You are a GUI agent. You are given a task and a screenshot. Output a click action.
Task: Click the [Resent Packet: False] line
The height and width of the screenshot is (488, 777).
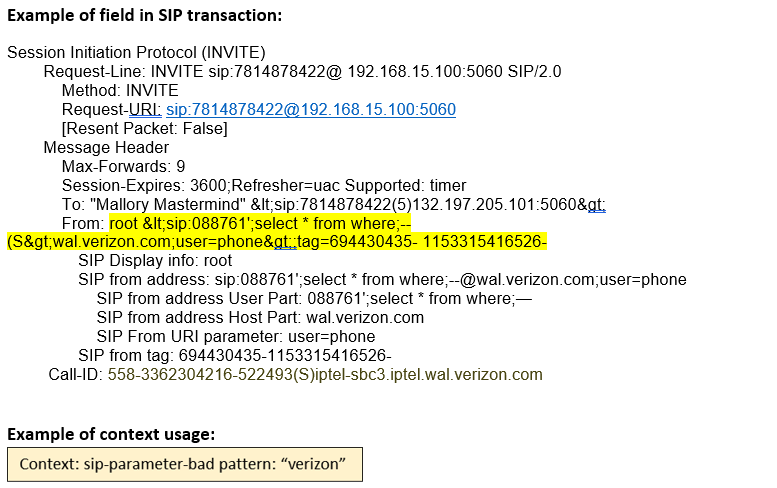[144, 128]
